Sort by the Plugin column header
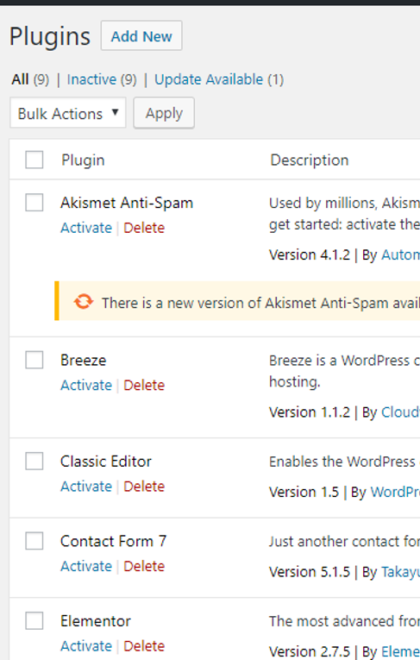 pyautogui.click(x=83, y=160)
